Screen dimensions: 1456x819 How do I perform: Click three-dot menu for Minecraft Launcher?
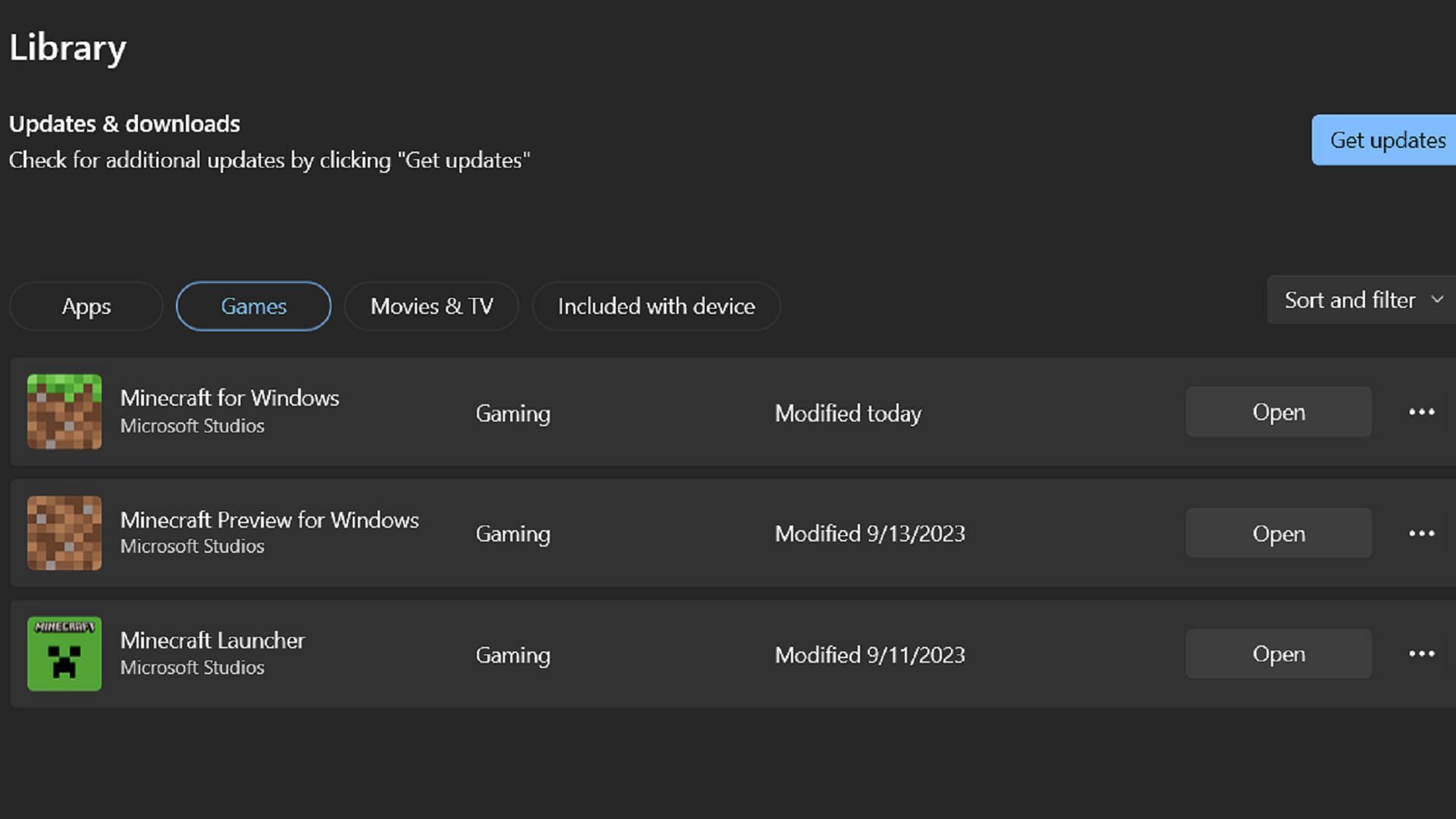1421,654
